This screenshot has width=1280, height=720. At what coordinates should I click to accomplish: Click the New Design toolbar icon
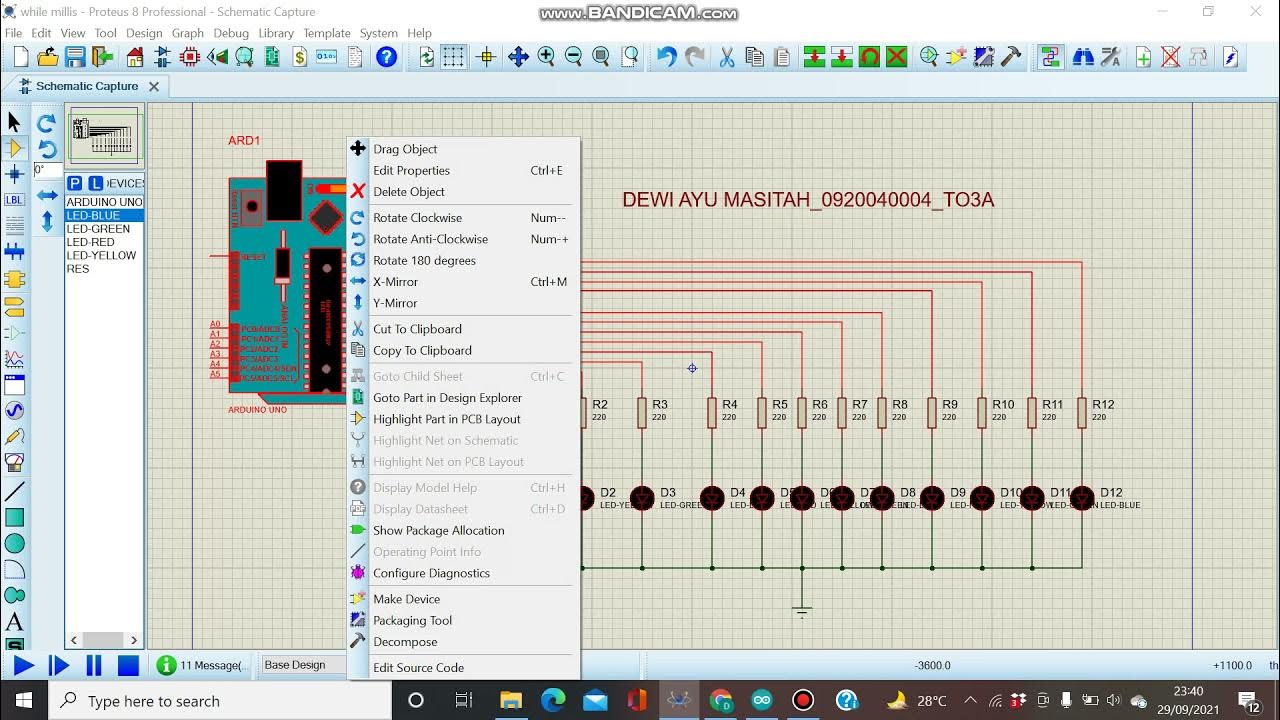pyautogui.click(x=21, y=58)
